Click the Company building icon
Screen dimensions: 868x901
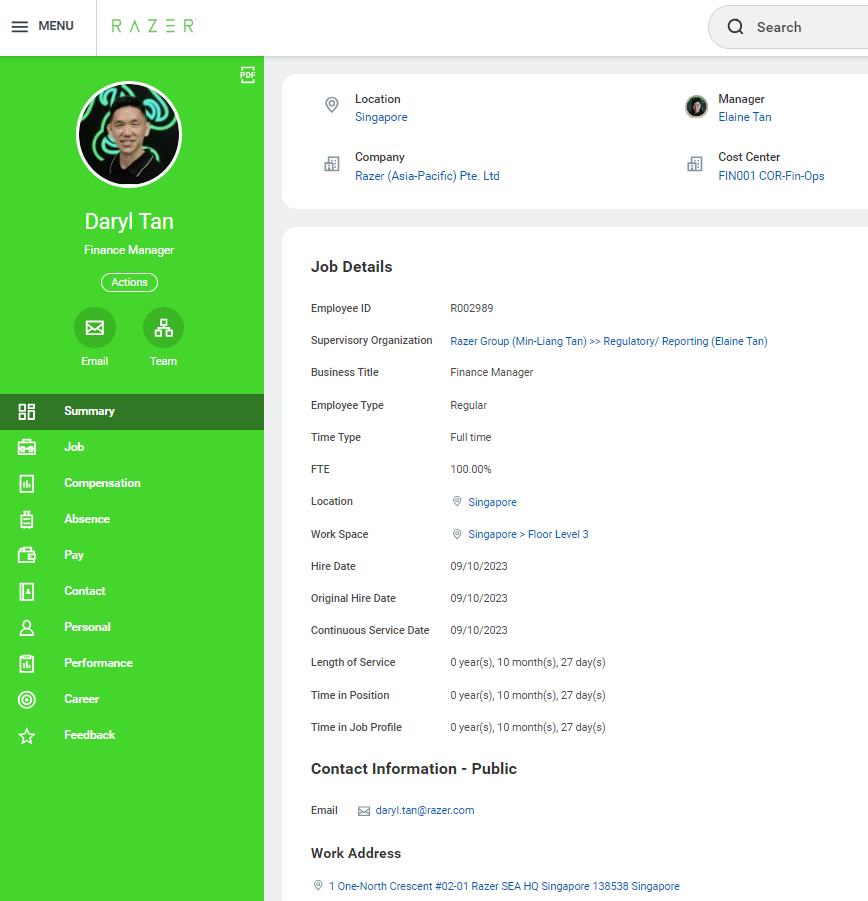tap(331, 164)
